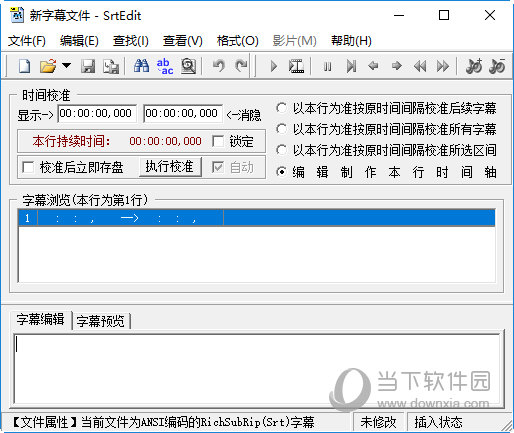Open the 查看(V) menu
This screenshot has width=514, height=433.
183,41
